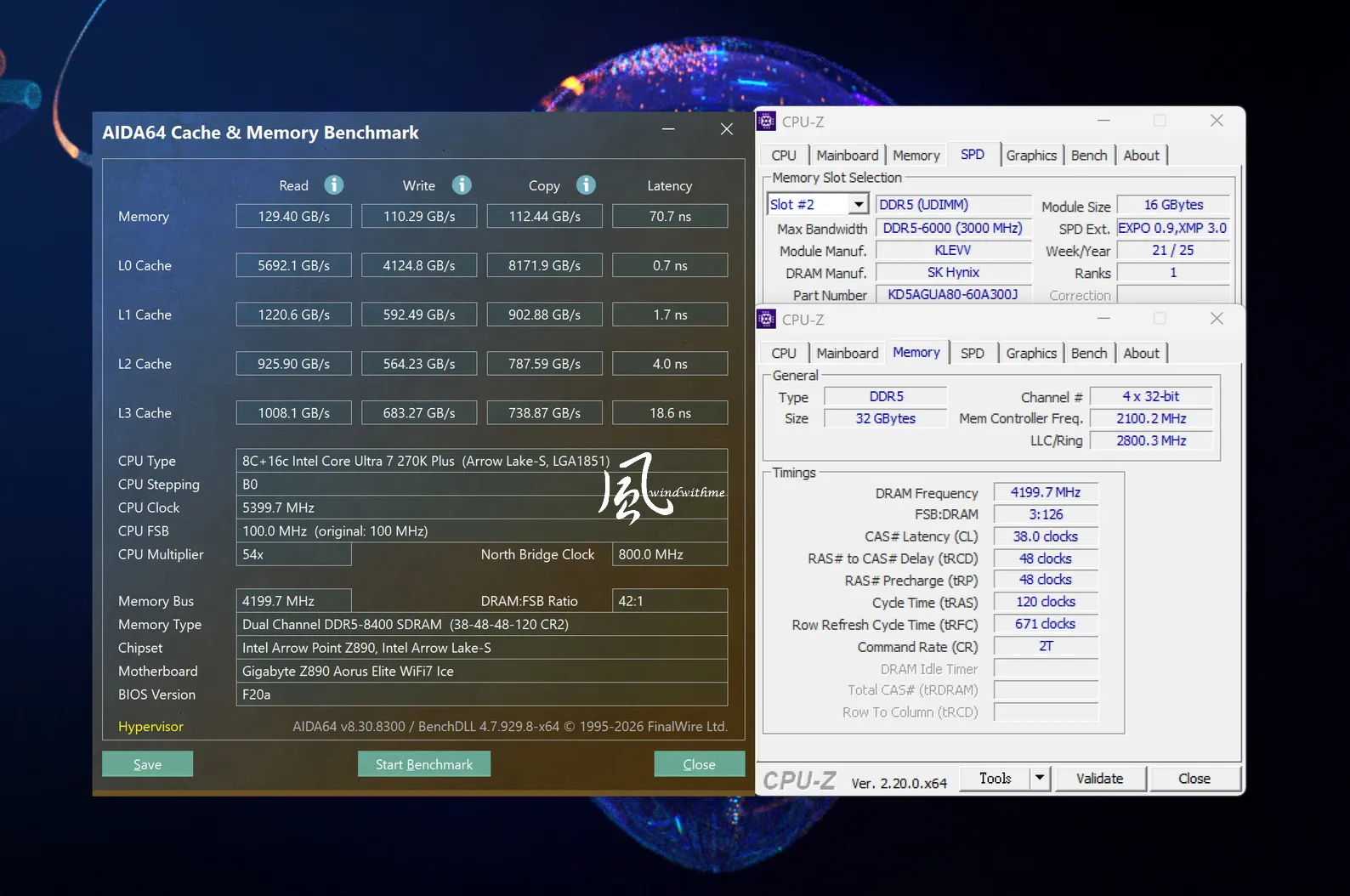Click CPU Clock value 5399.7 MHz
1350x896 pixels.
pyautogui.click(x=482, y=508)
